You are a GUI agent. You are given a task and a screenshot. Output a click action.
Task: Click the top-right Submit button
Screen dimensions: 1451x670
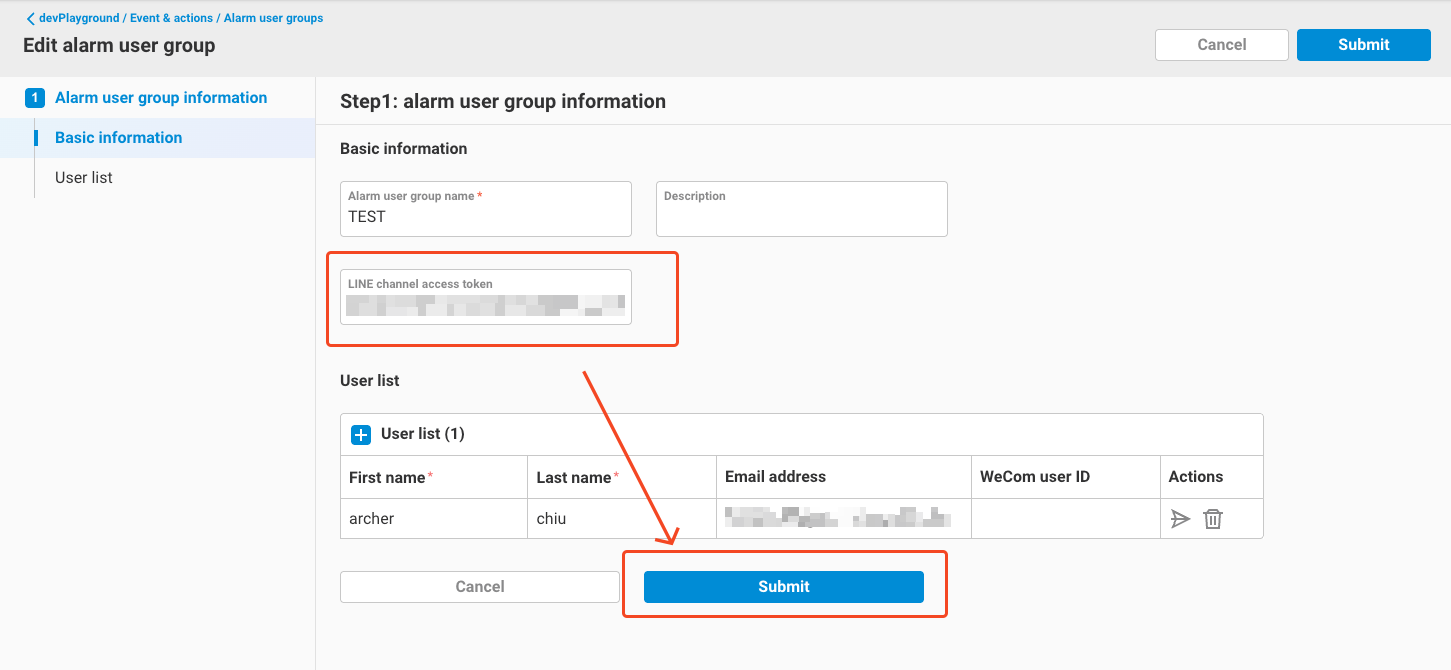pos(1363,44)
